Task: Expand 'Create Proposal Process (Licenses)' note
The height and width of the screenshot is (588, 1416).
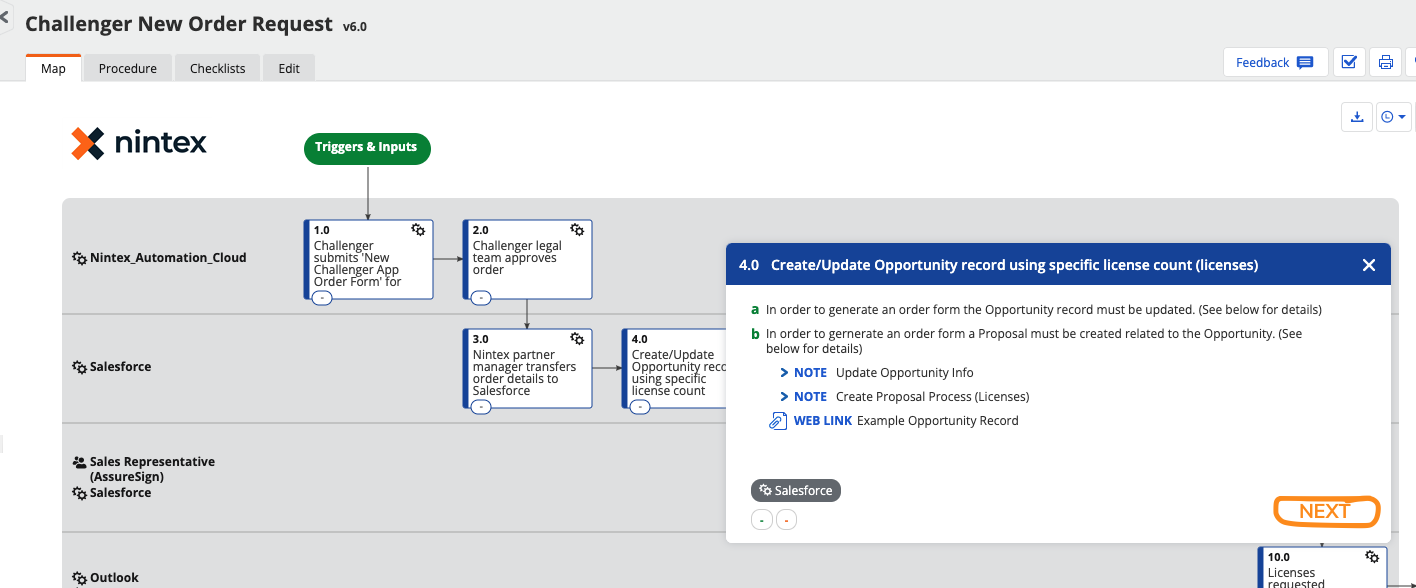Action: [931, 397]
